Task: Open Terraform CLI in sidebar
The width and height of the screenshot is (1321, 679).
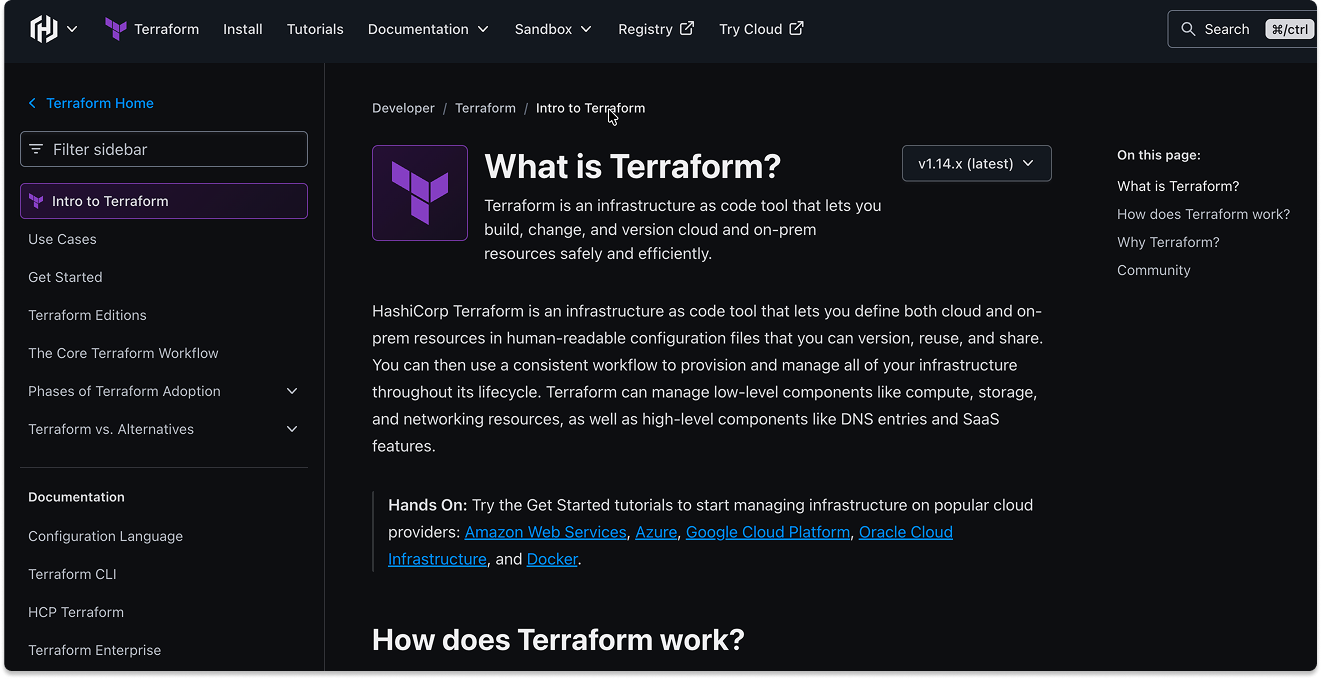Action: 72,574
